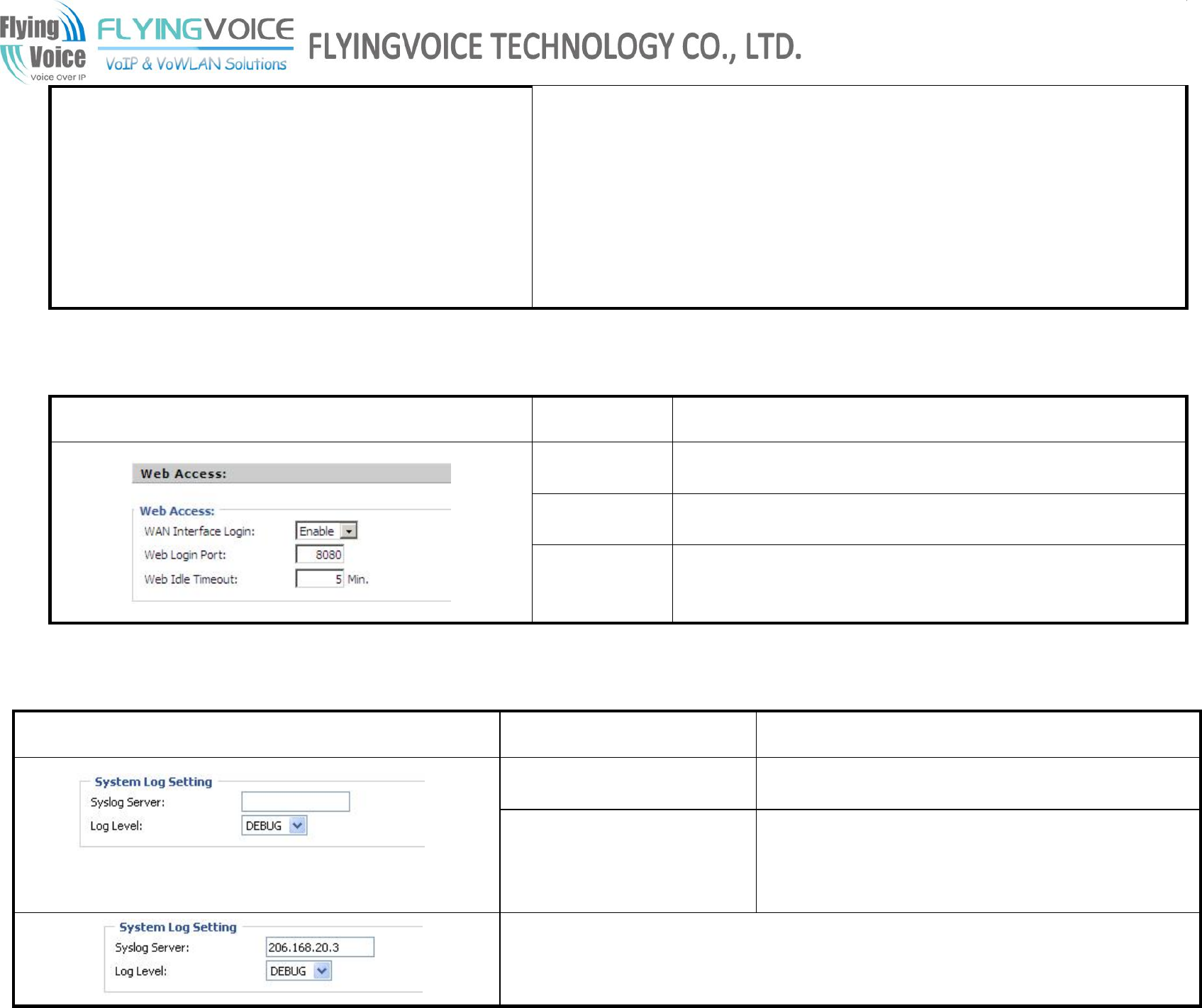Click the Min. unit label
Image resolution: width=1202 pixels, height=1008 pixels.
coord(358,579)
